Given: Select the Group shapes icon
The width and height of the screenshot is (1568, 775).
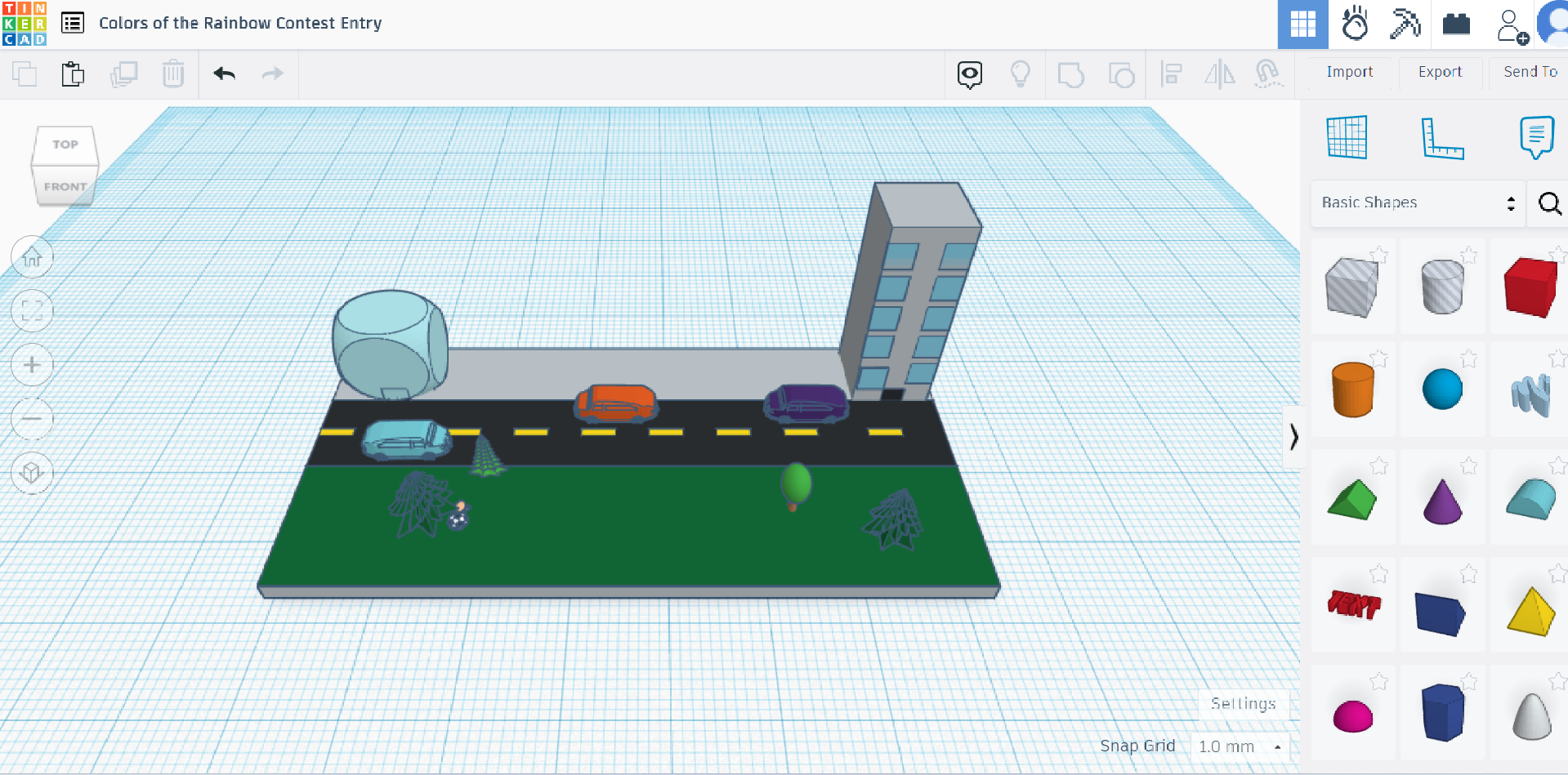Looking at the screenshot, I should (1070, 73).
